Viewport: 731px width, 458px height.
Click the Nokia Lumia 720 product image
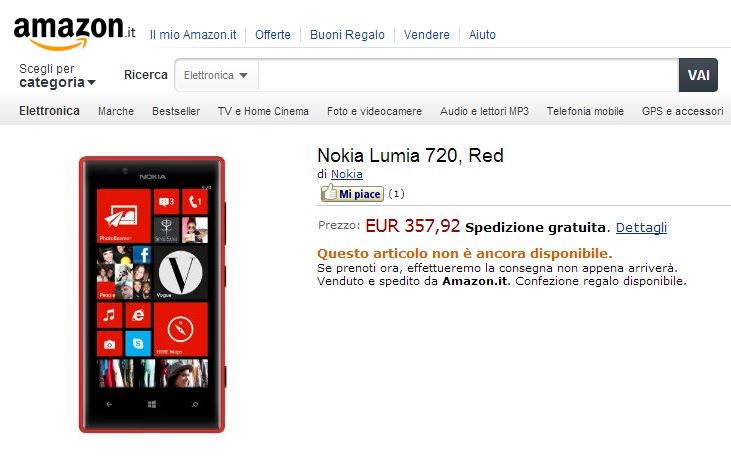click(152, 295)
